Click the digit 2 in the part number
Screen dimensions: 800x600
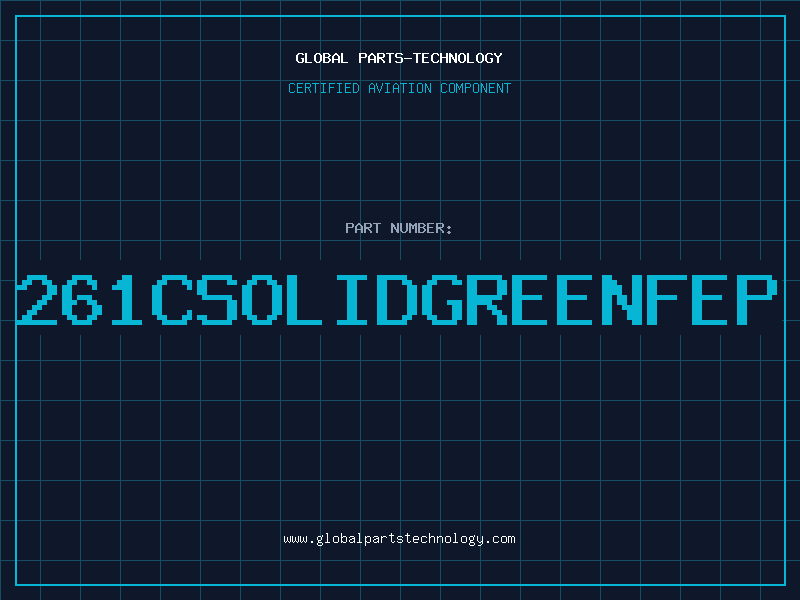coord(40,299)
